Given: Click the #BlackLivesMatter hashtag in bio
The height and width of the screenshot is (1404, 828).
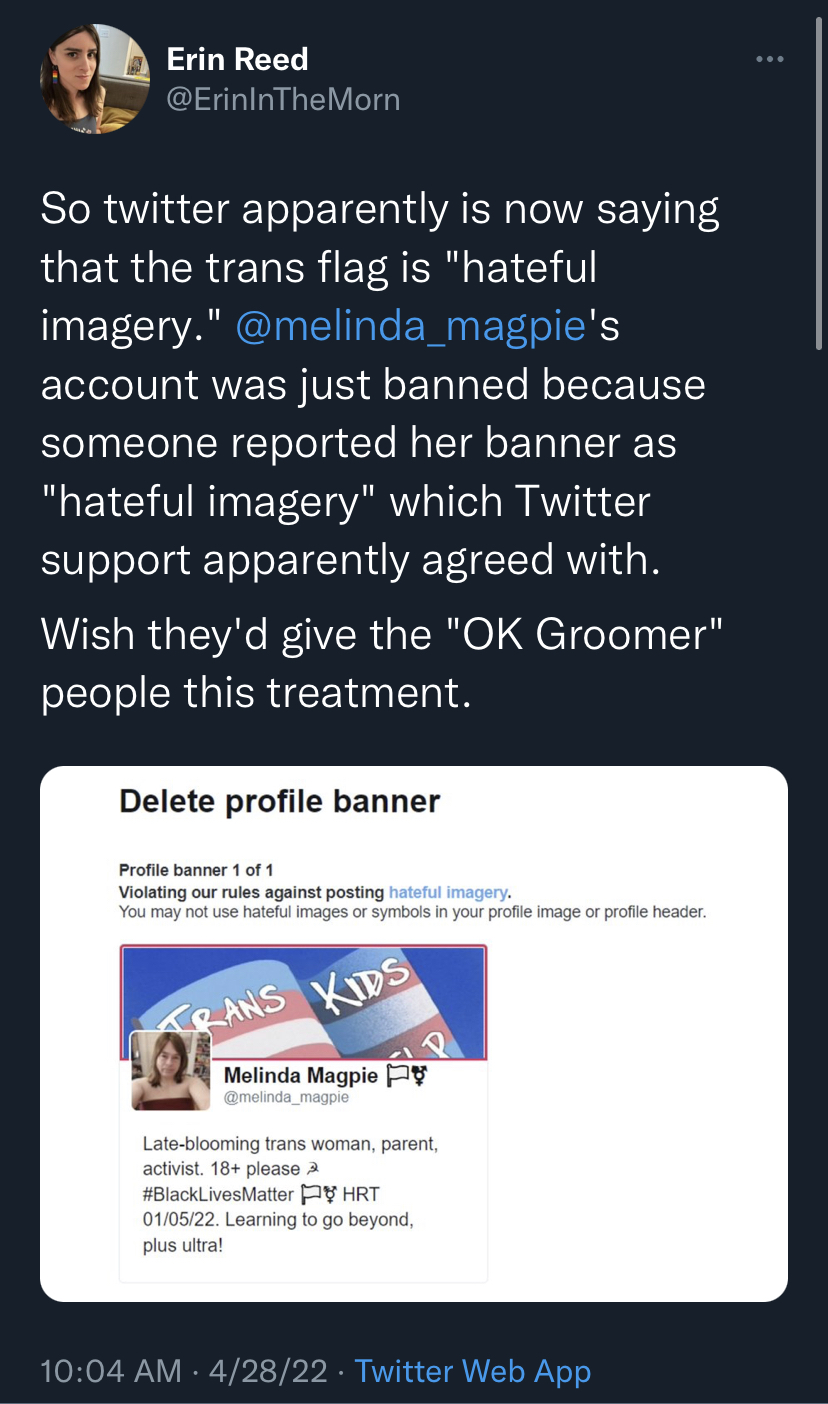Looking at the screenshot, I should point(218,1195).
